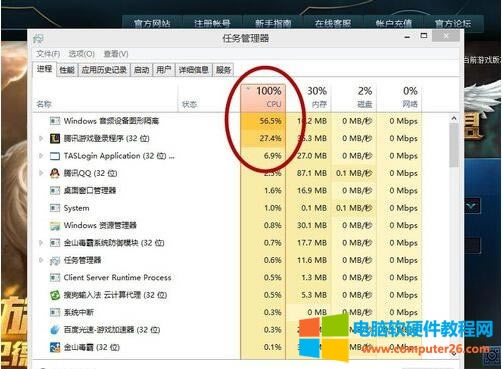
Task: Select the 进程 tab
Action: [x=44, y=69]
